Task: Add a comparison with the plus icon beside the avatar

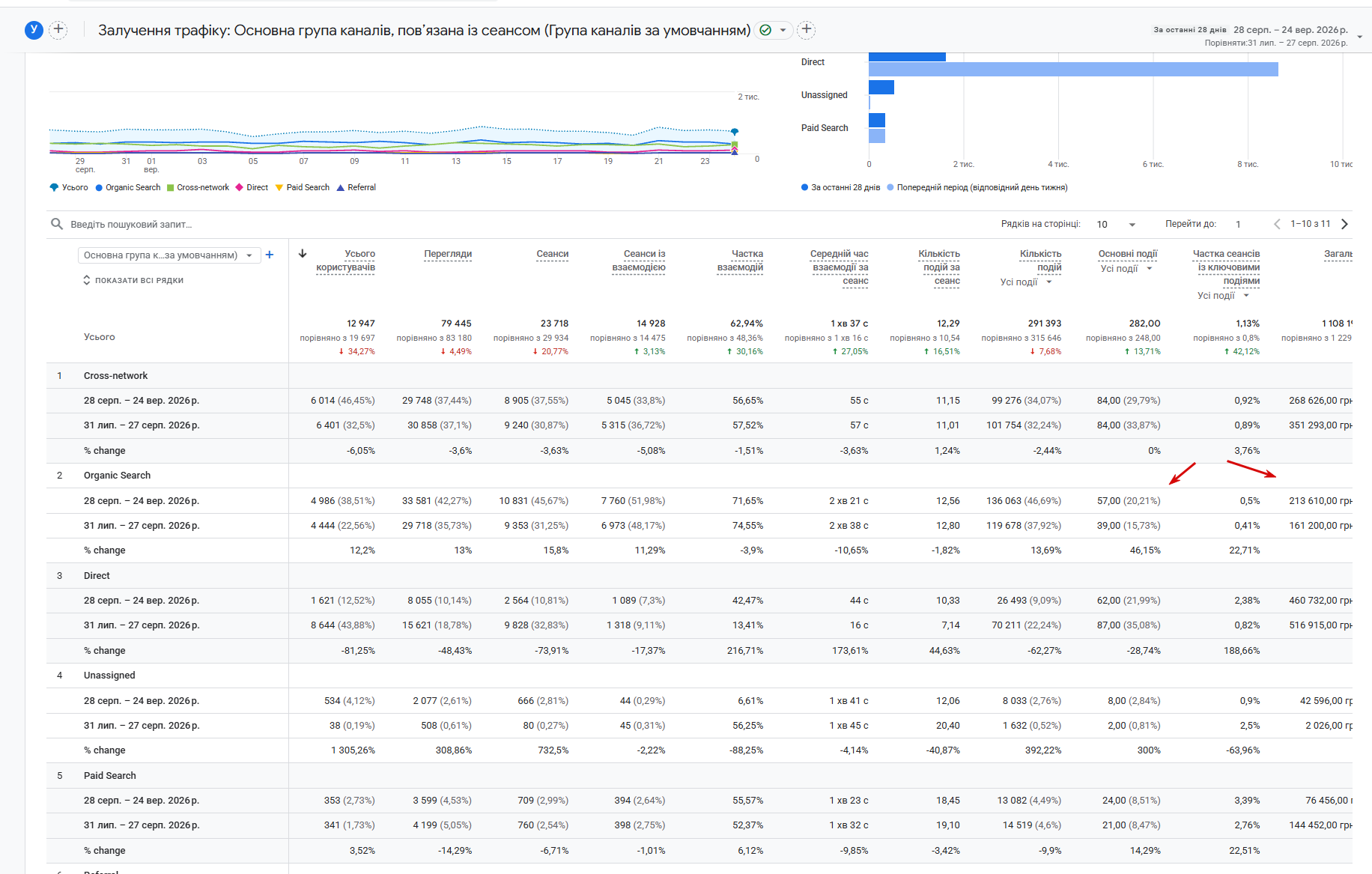Action: [58, 30]
